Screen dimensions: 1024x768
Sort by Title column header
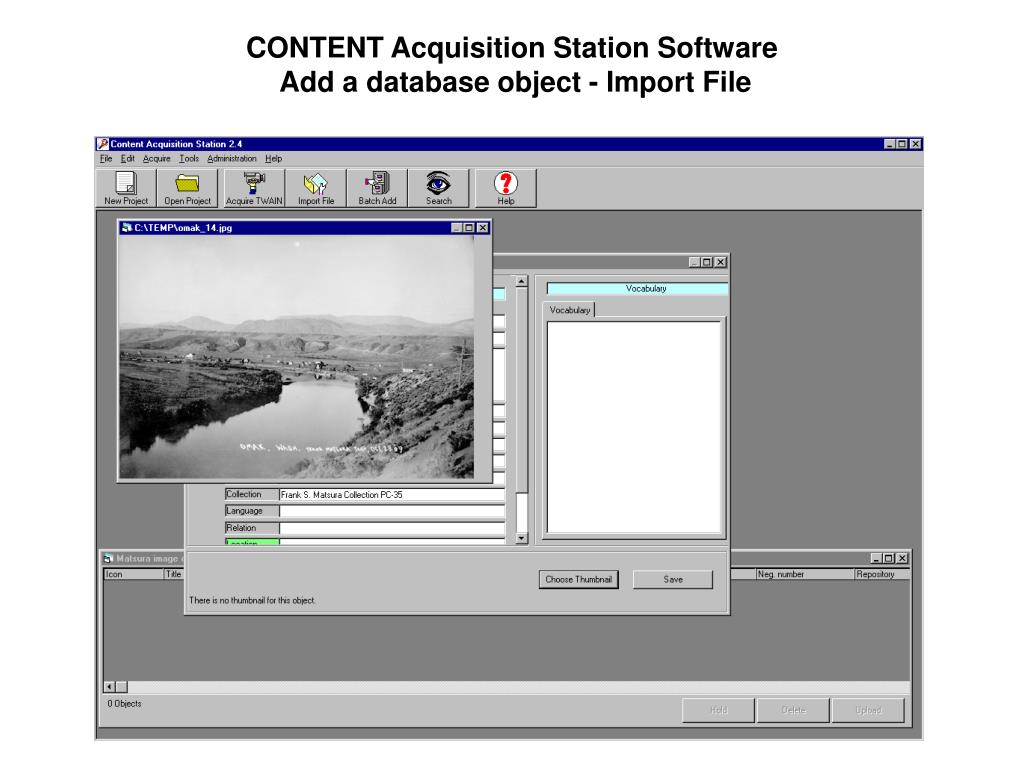(174, 575)
